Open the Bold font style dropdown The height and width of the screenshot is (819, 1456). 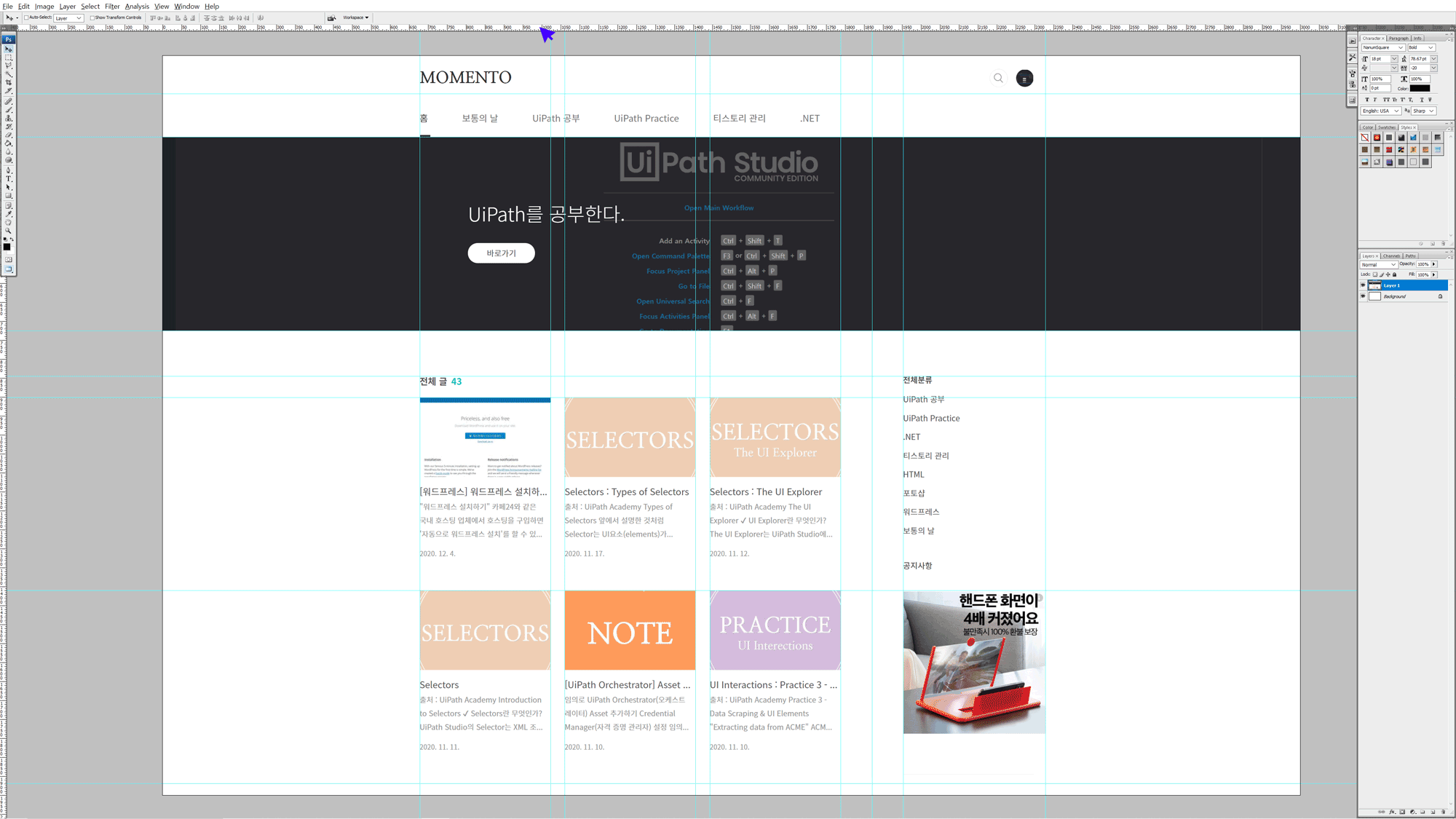tap(1422, 47)
